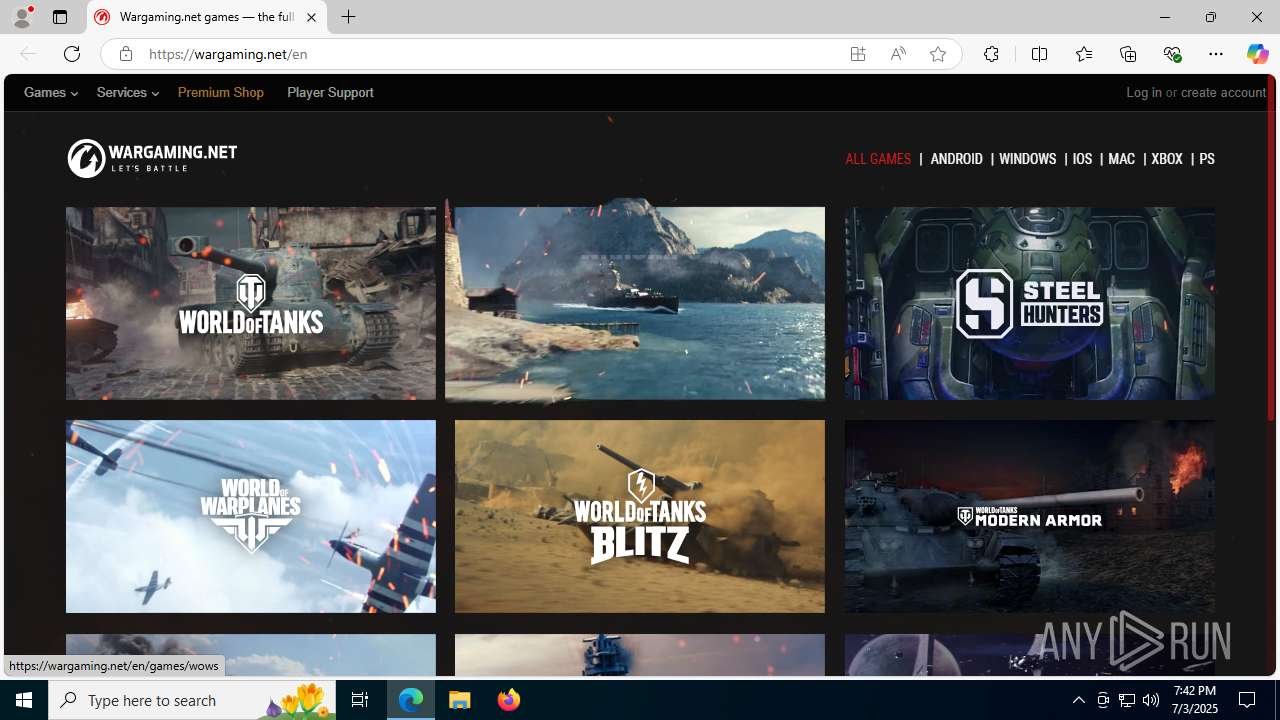Open Browser essentials heart icon
1280x720 pixels.
point(1172,54)
